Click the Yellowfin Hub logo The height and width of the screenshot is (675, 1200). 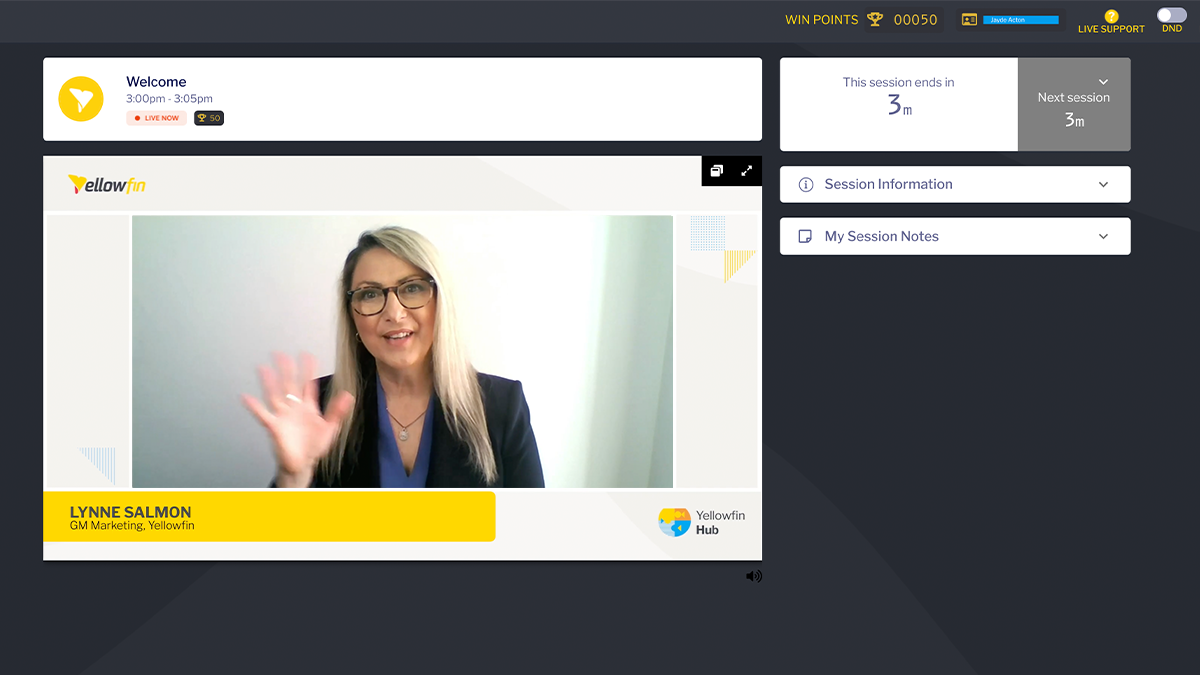coord(701,522)
